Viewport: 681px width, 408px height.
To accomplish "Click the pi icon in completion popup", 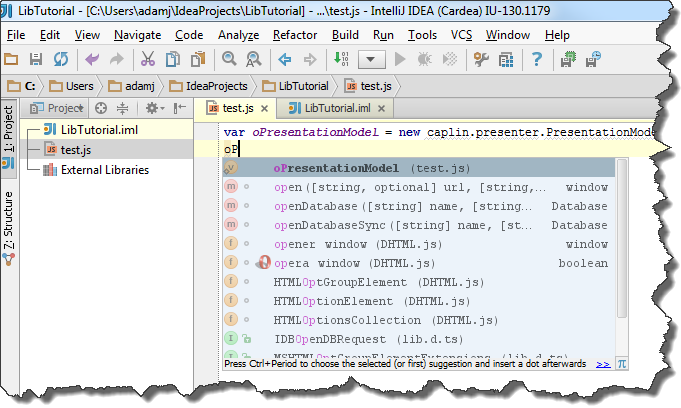I will (622, 364).
